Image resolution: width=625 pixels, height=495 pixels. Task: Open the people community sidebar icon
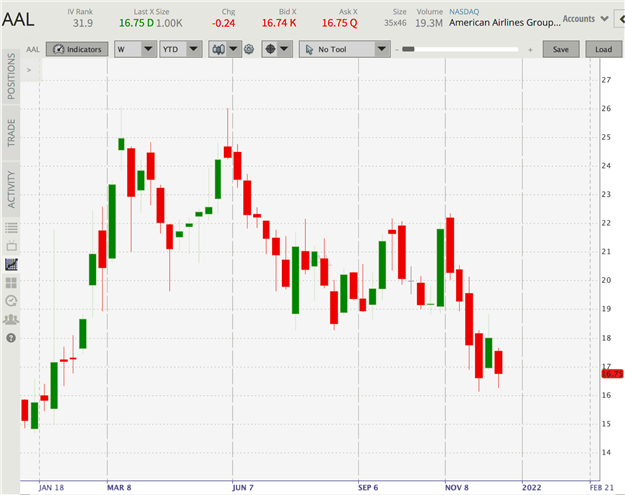12,320
